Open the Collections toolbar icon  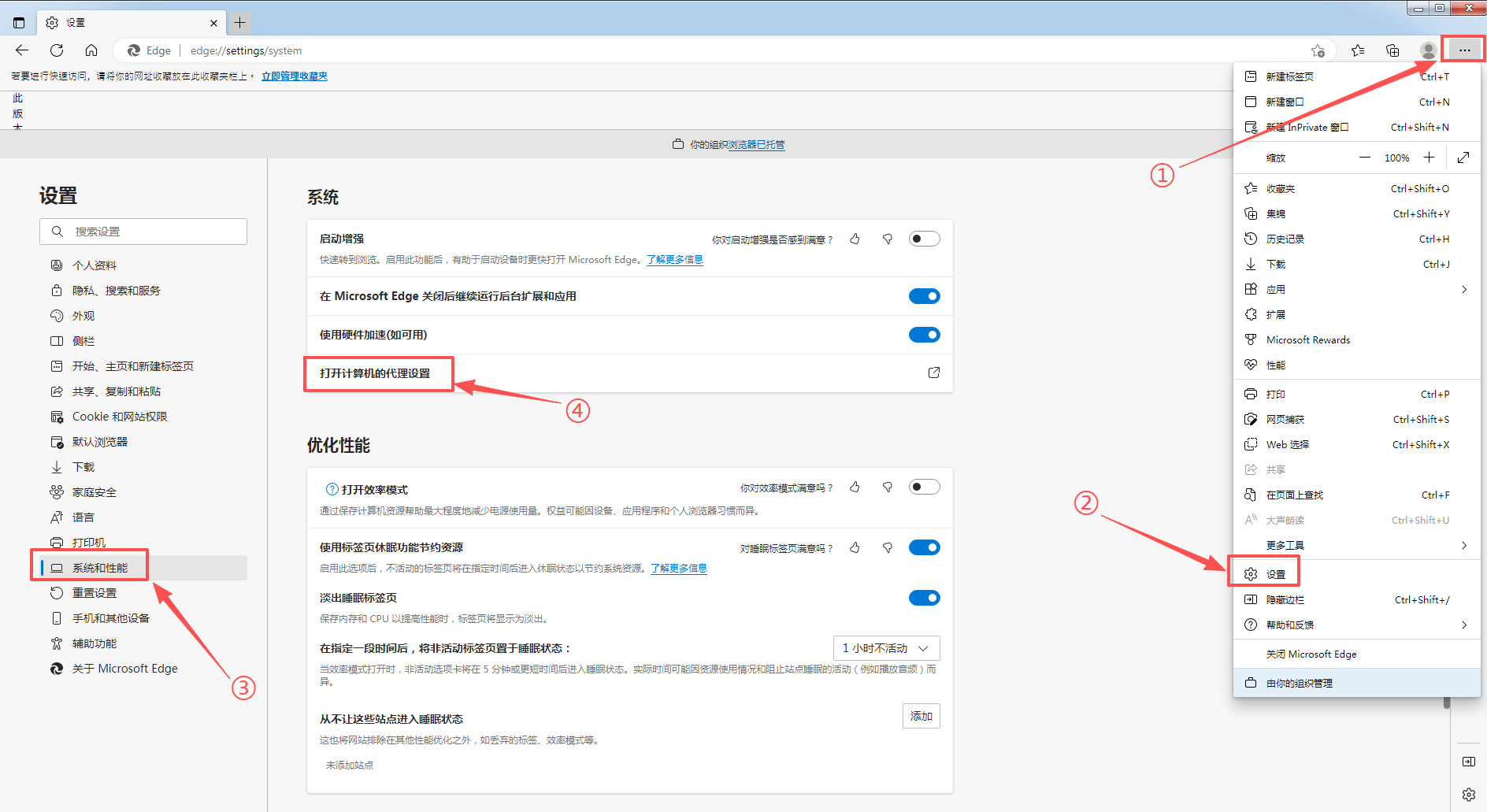coord(1392,50)
